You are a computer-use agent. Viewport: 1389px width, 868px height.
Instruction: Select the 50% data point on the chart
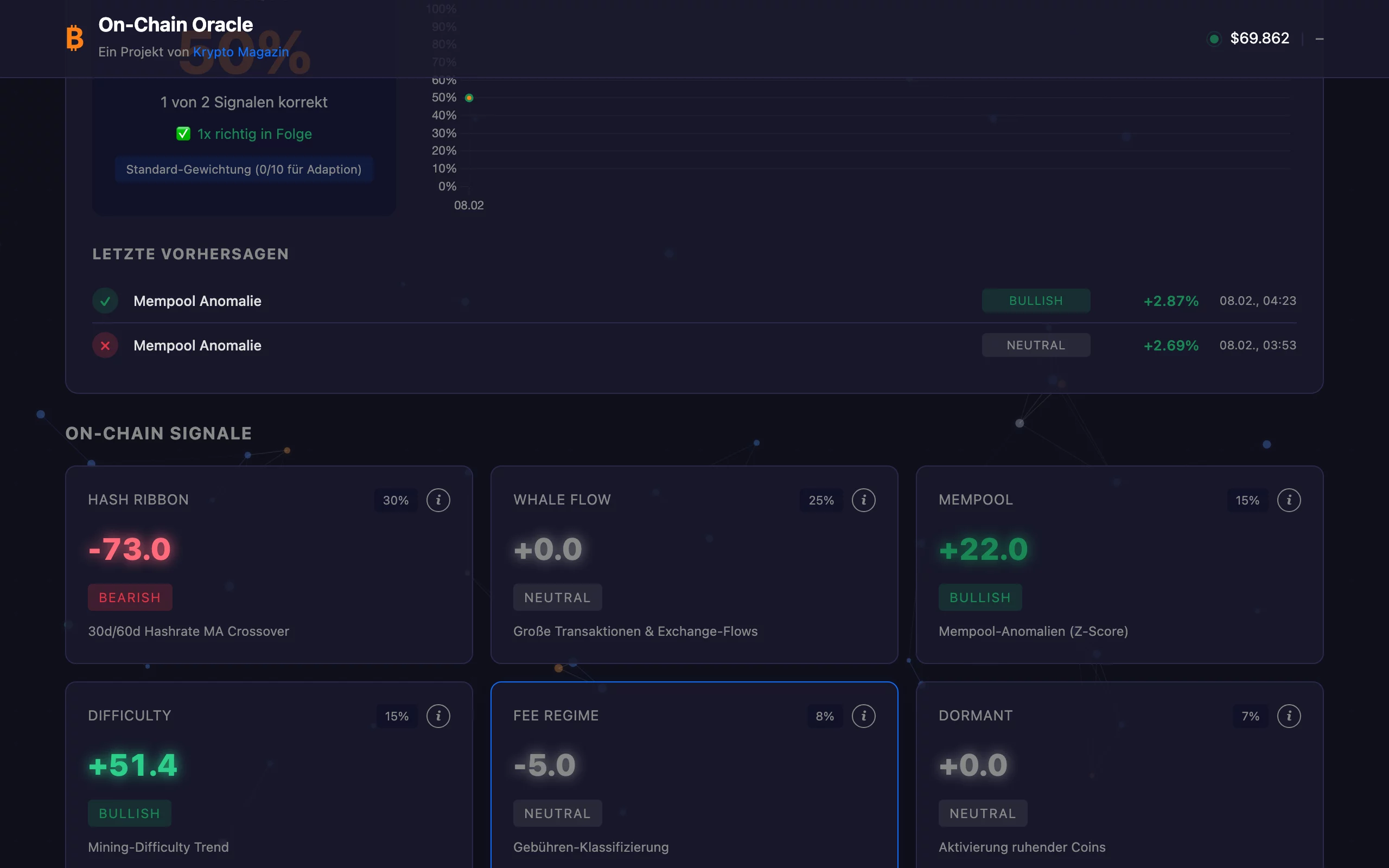469,98
